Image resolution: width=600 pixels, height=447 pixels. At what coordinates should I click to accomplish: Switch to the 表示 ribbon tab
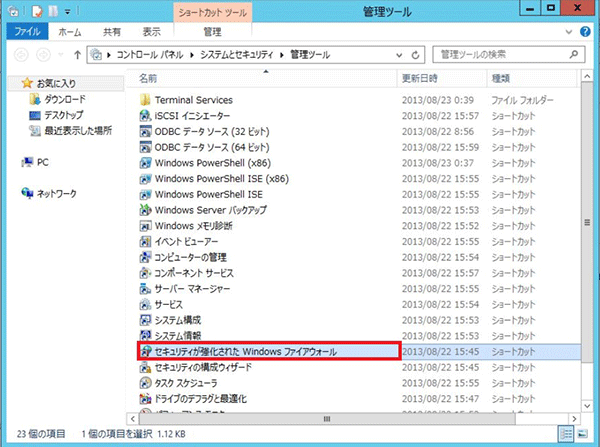click(x=152, y=32)
